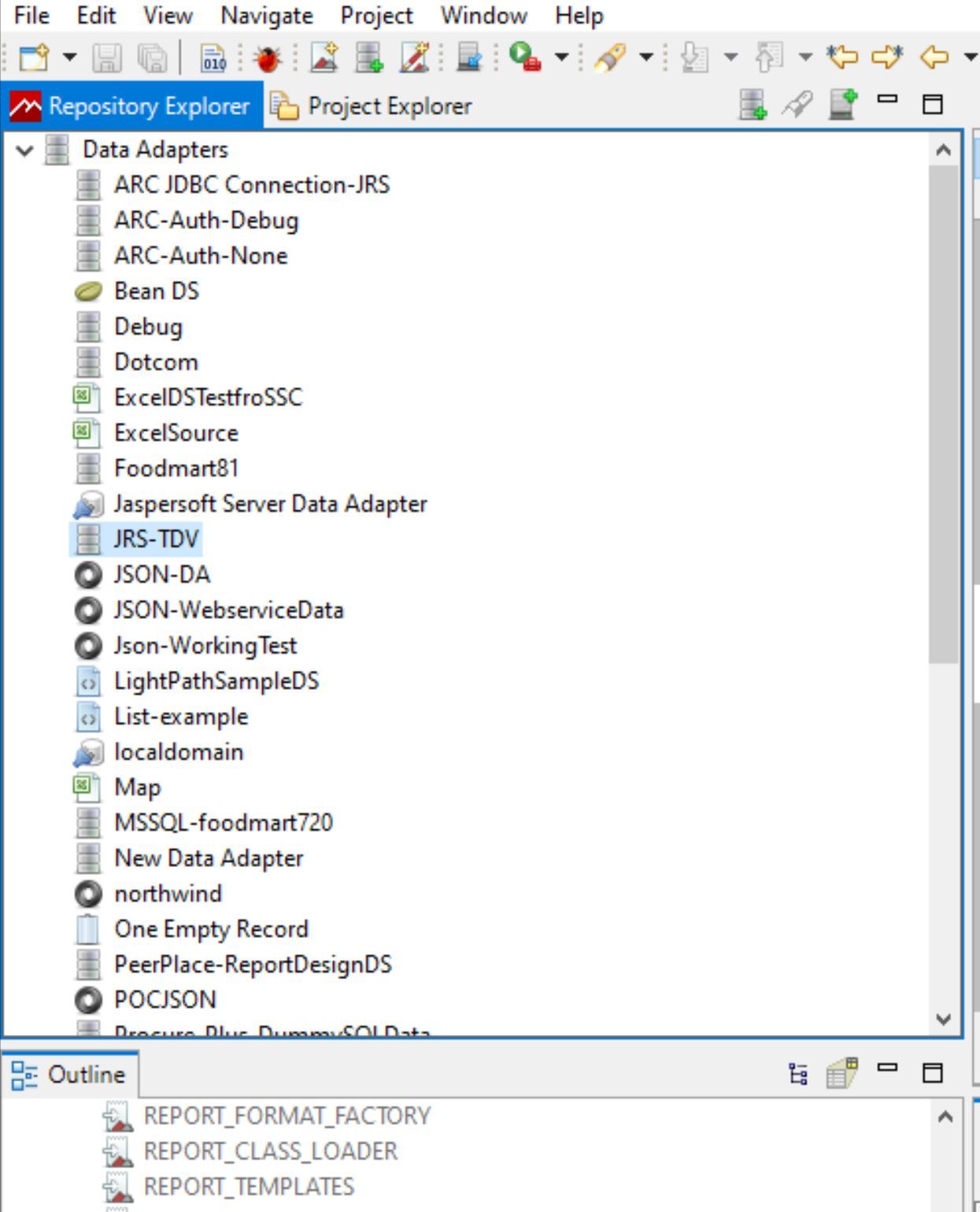Click the flashlight Search toolbar icon
Image resolution: width=980 pixels, height=1212 pixels.
pos(608,57)
